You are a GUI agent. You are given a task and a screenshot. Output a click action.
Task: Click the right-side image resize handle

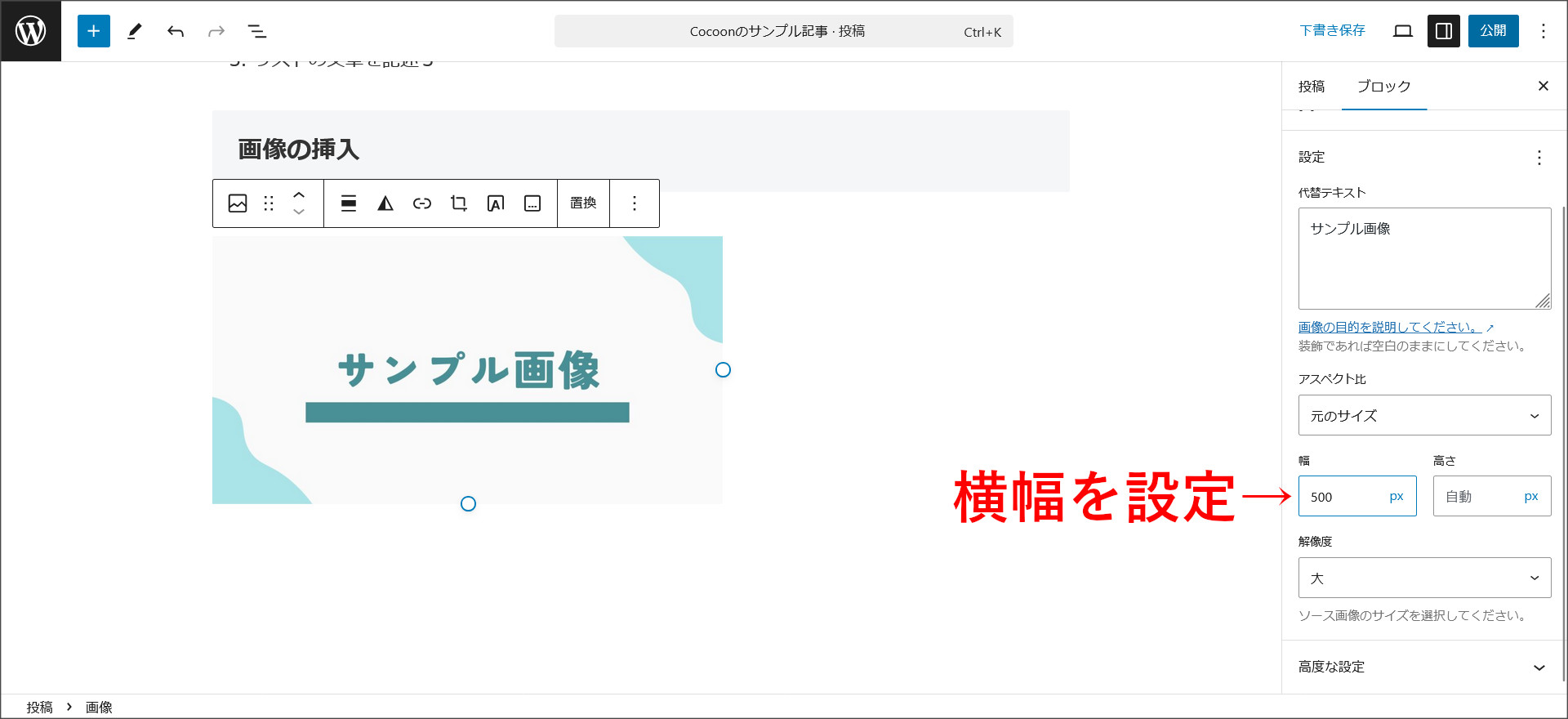[x=723, y=370]
